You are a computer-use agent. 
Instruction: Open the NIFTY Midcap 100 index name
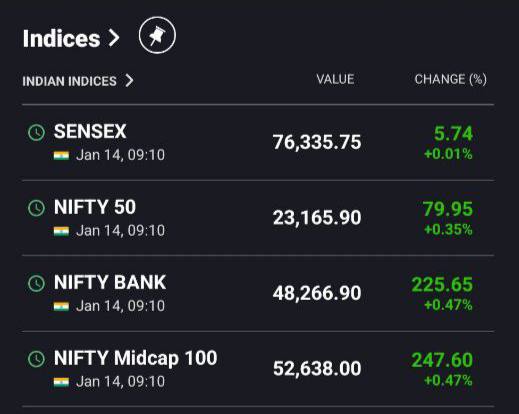pos(135,359)
